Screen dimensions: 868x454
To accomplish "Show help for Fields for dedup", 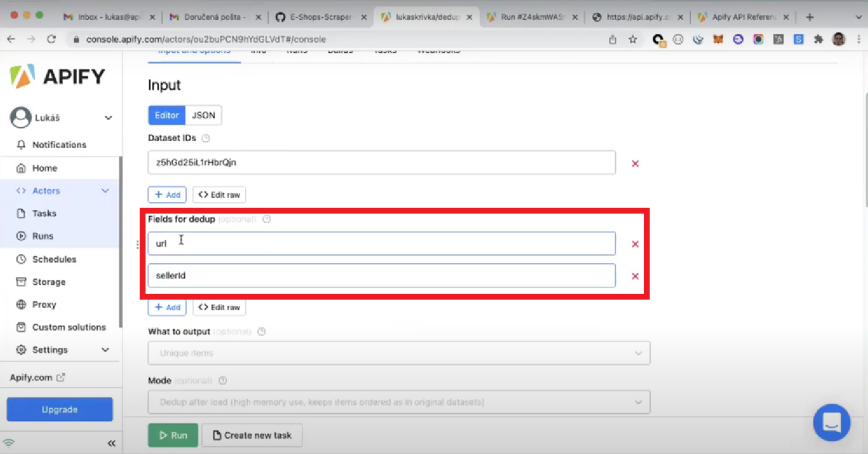I will click(267, 219).
